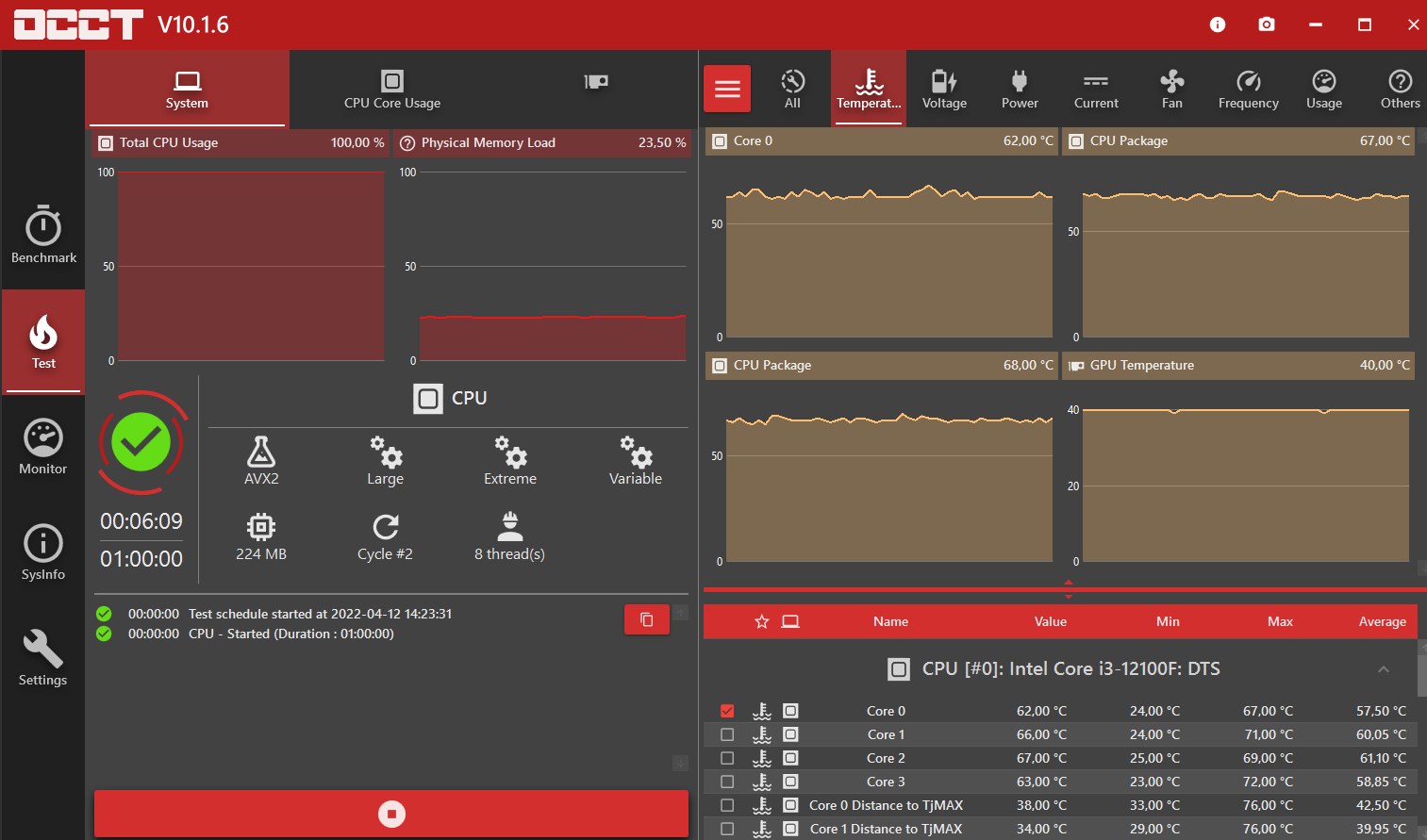The image size is (1427, 840).
Task: Click the thermometer icon in the Core 1 row
Action: pyautogui.click(x=762, y=734)
